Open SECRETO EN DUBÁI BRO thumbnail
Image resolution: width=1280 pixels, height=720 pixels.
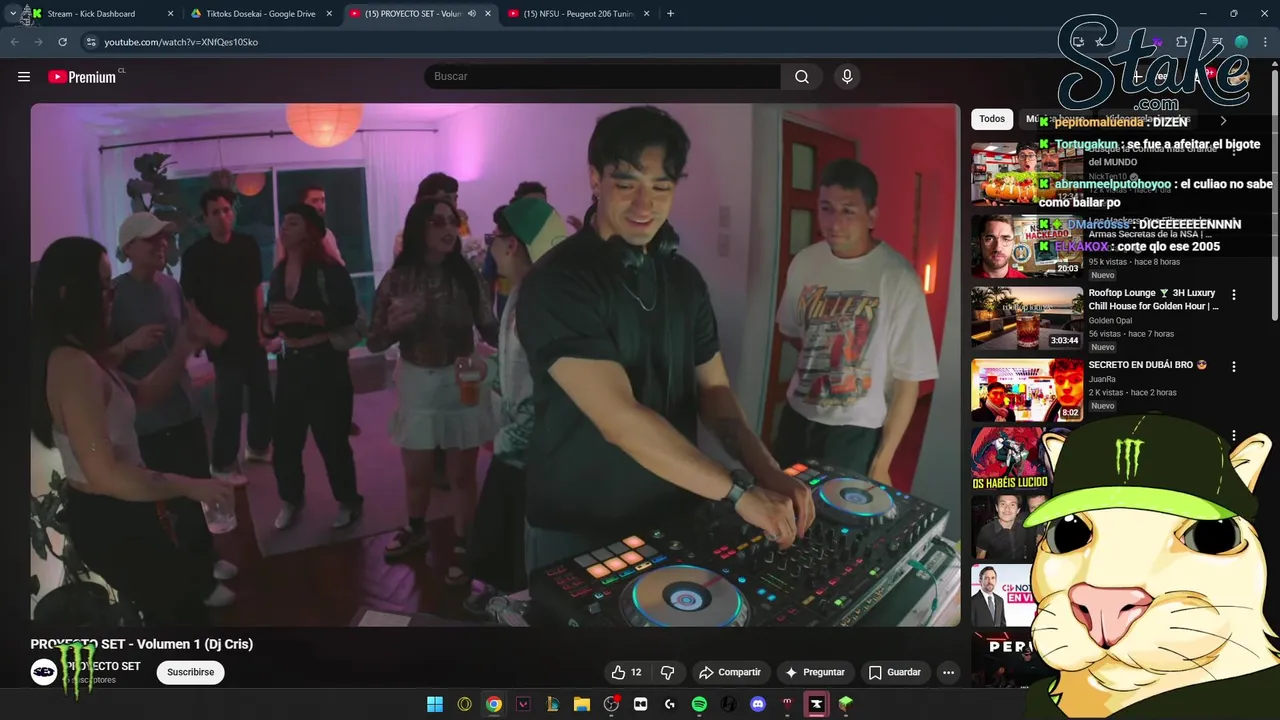tap(1027, 390)
